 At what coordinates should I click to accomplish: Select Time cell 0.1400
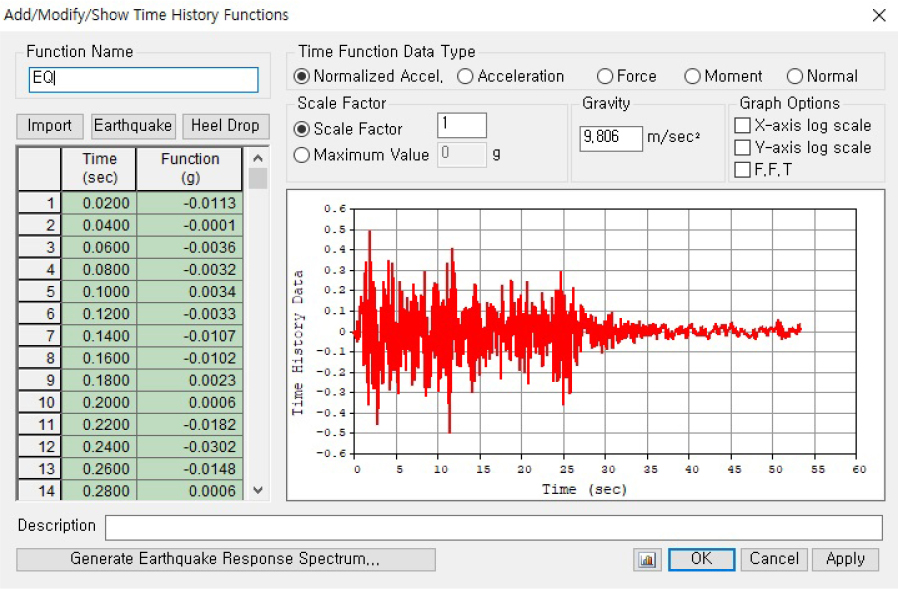click(x=99, y=336)
